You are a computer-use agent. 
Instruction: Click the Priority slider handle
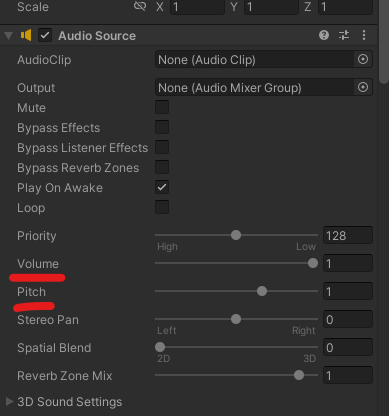click(x=236, y=235)
